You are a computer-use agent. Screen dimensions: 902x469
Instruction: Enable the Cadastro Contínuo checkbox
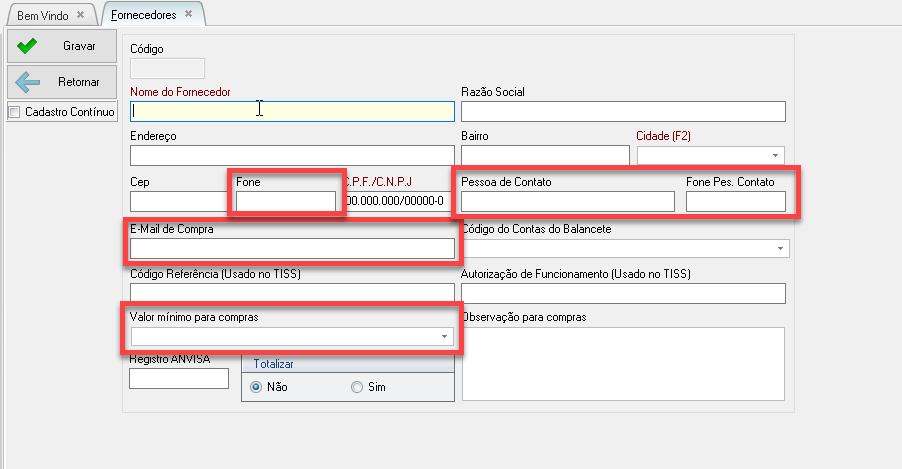point(14,112)
